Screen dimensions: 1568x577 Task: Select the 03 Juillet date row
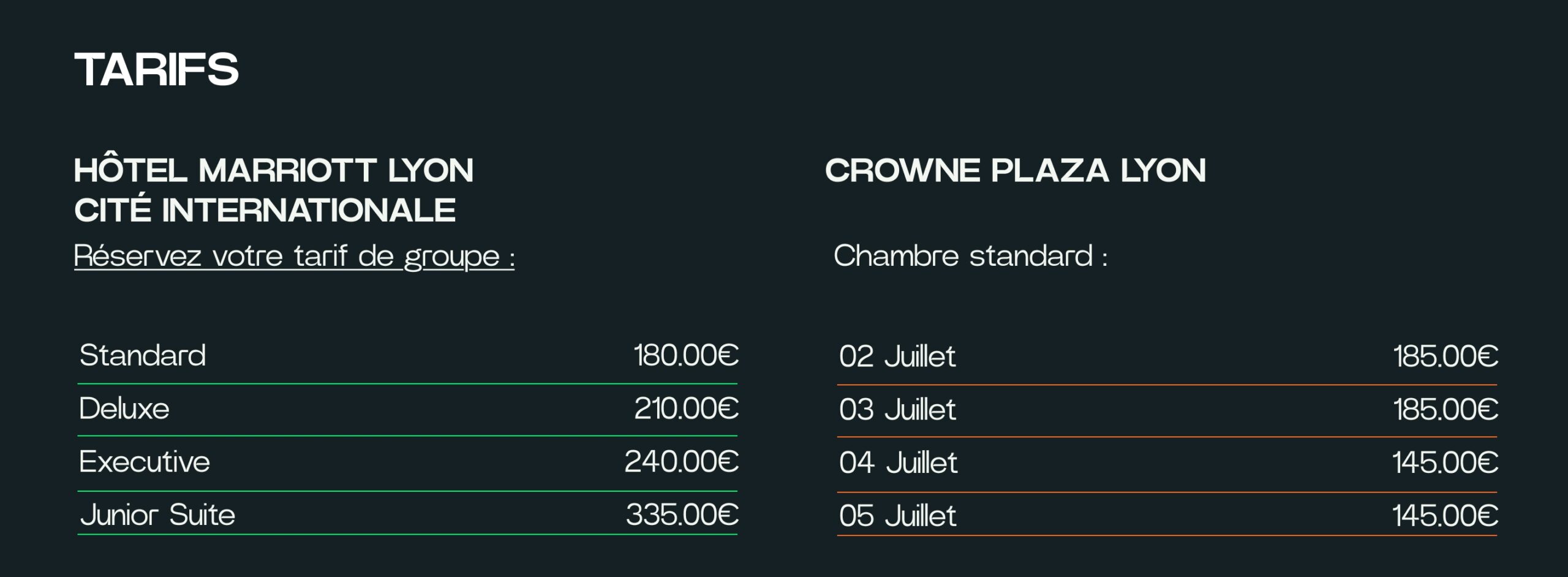[x=1167, y=410]
